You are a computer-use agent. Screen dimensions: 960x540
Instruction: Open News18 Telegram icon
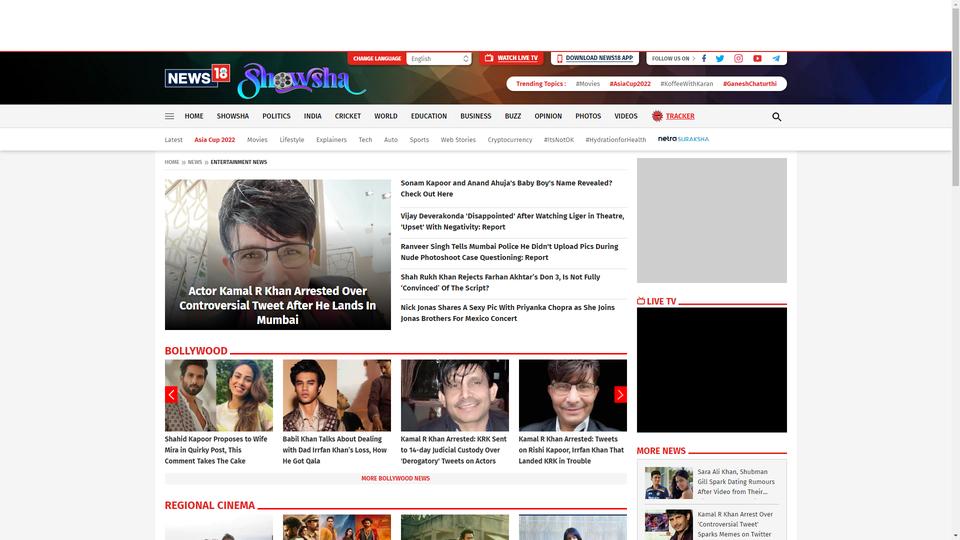[776, 58]
